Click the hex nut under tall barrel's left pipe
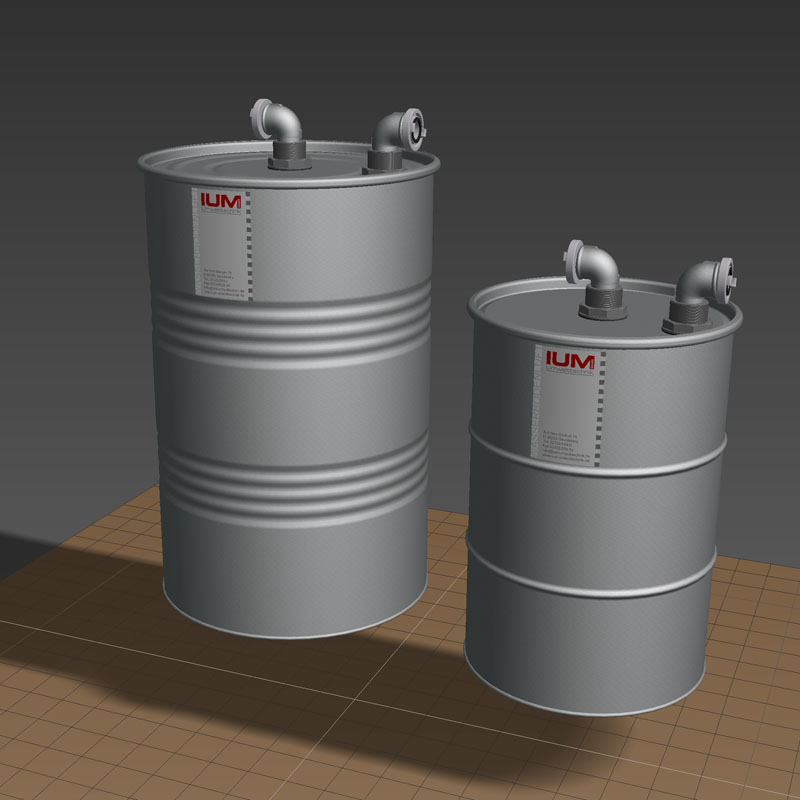The image size is (800, 800). [x=288, y=155]
